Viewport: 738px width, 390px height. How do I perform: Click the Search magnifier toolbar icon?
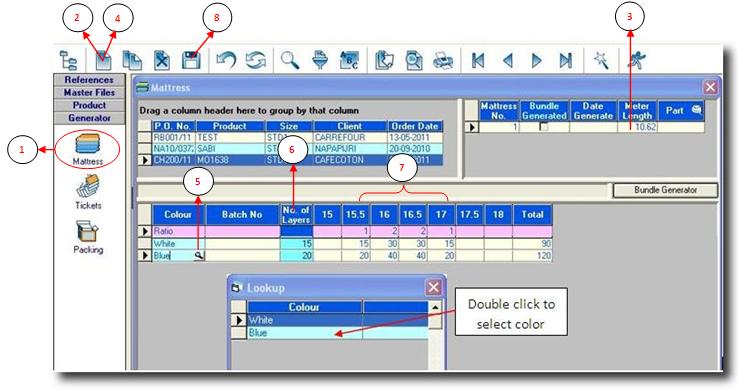point(290,60)
